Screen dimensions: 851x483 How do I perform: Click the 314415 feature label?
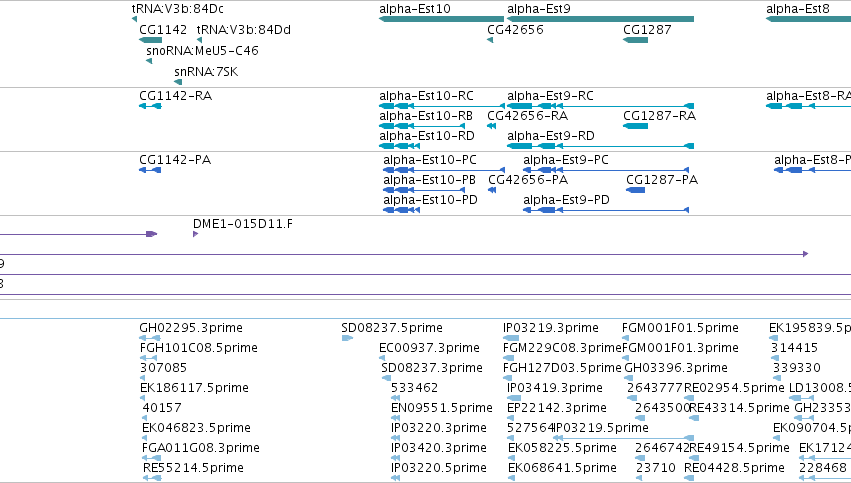[x=794, y=348]
